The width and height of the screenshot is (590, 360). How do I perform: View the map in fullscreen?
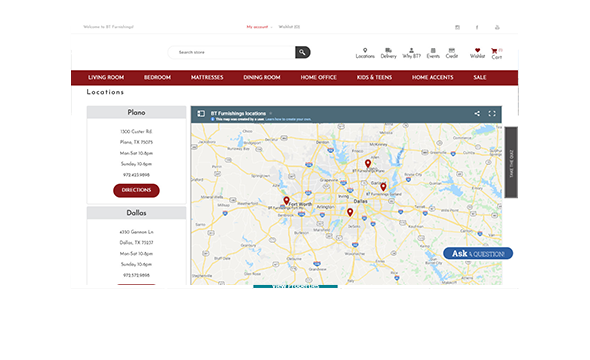click(x=492, y=113)
